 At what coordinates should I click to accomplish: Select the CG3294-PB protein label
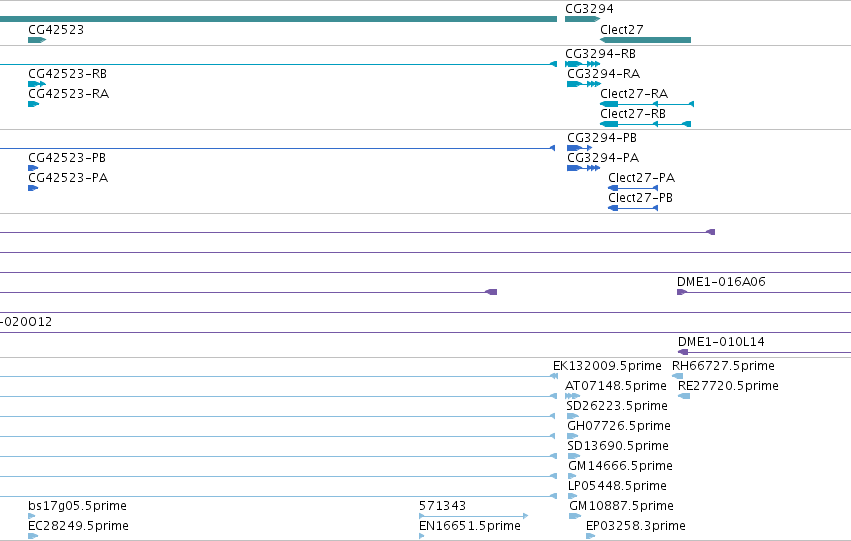(602, 138)
